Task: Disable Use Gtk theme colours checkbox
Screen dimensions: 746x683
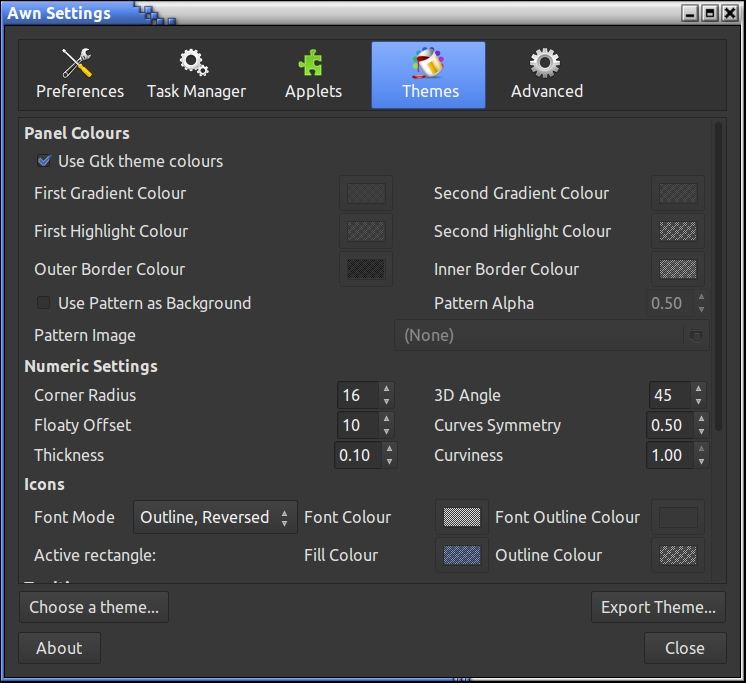Action: [44, 161]
